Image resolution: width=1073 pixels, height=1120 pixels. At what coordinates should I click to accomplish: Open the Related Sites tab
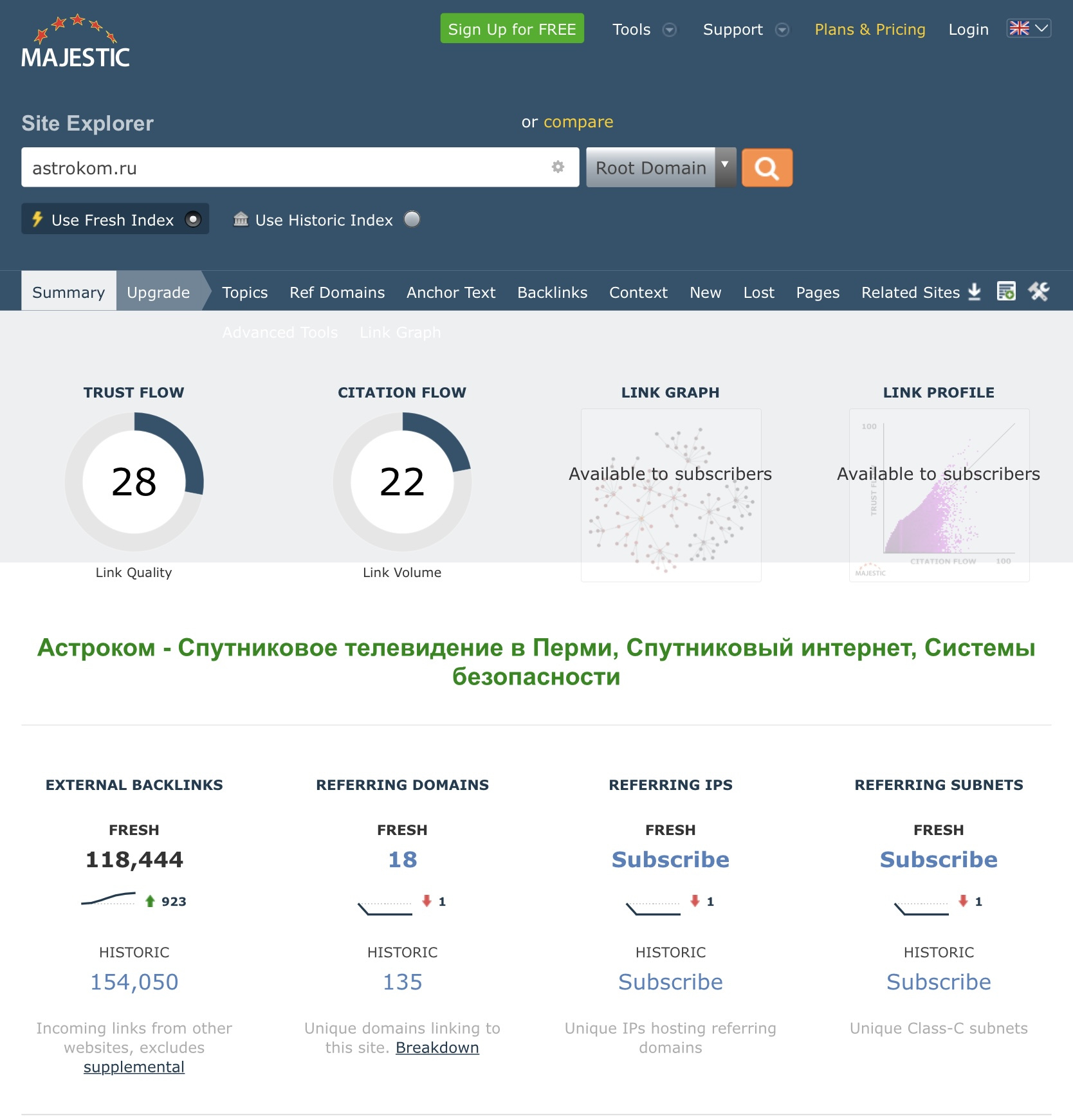click(x=910, y=293)
